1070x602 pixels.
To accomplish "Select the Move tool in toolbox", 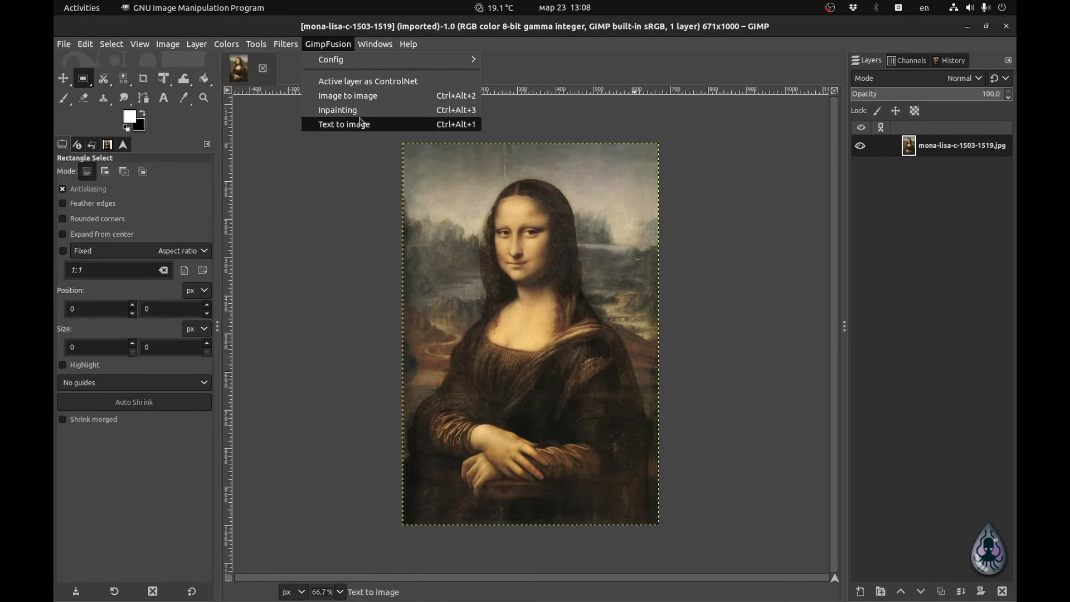I will coord(63,78).
